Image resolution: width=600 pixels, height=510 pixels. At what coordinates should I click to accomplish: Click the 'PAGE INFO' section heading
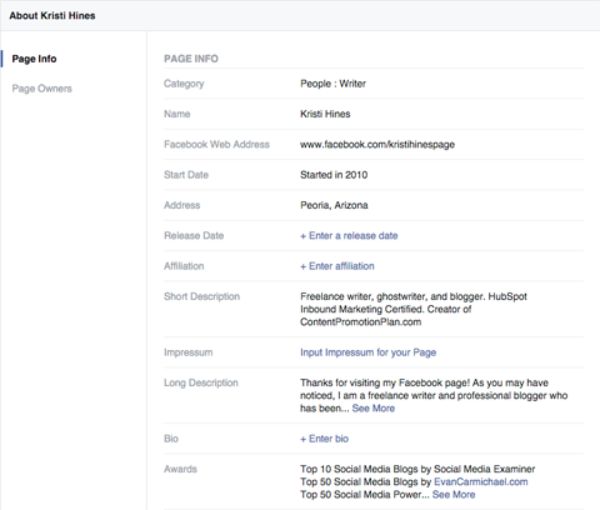pyautogui.click(x=190, y=59)
